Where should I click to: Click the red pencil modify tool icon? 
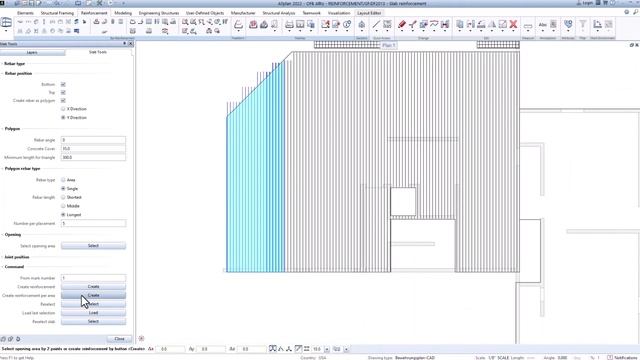pyautogui.click(x=402, y=25)
